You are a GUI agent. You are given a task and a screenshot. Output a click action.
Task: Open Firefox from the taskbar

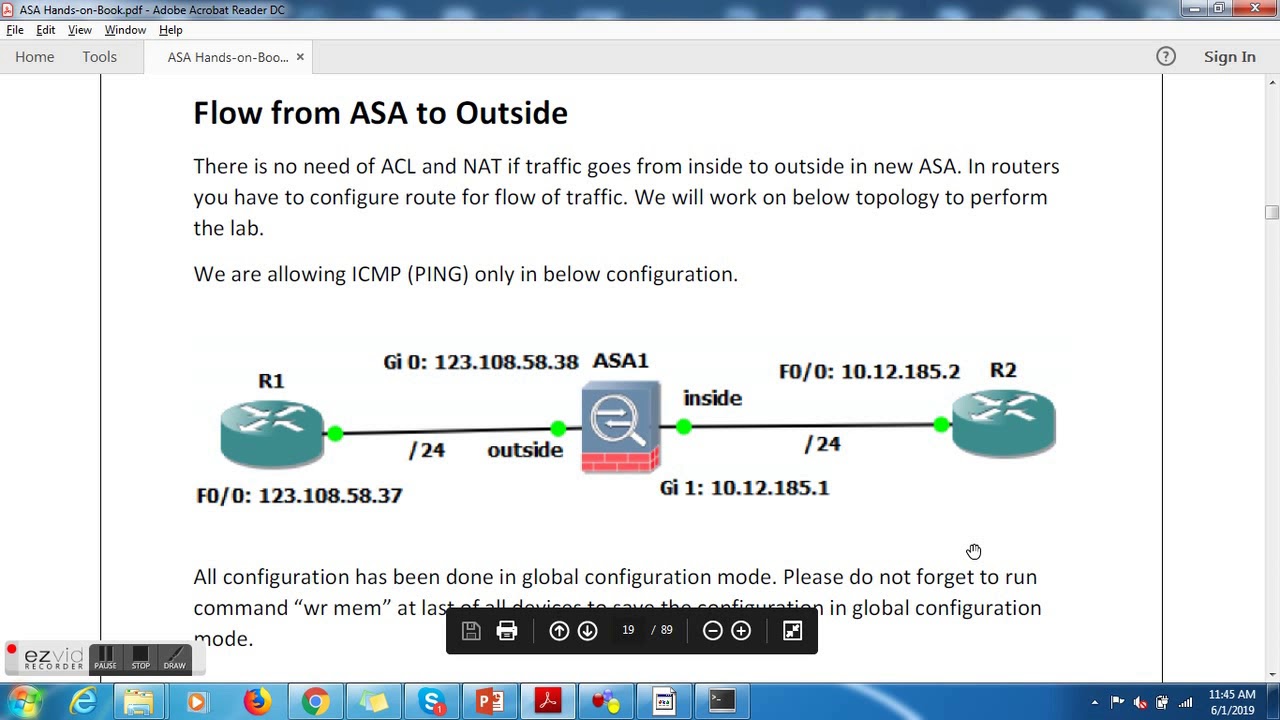pyautogui.click(x=256, y=702)
